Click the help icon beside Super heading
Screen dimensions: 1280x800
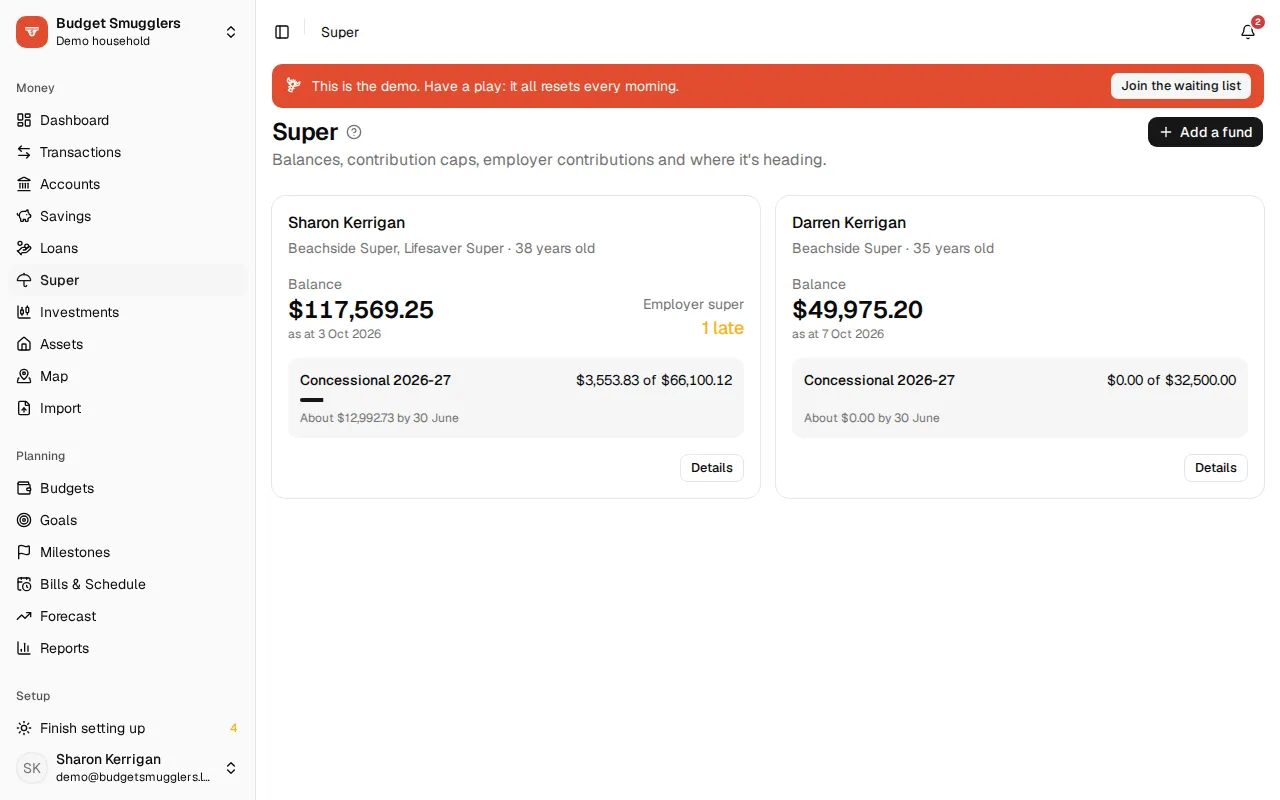click(x=354, y=132)
